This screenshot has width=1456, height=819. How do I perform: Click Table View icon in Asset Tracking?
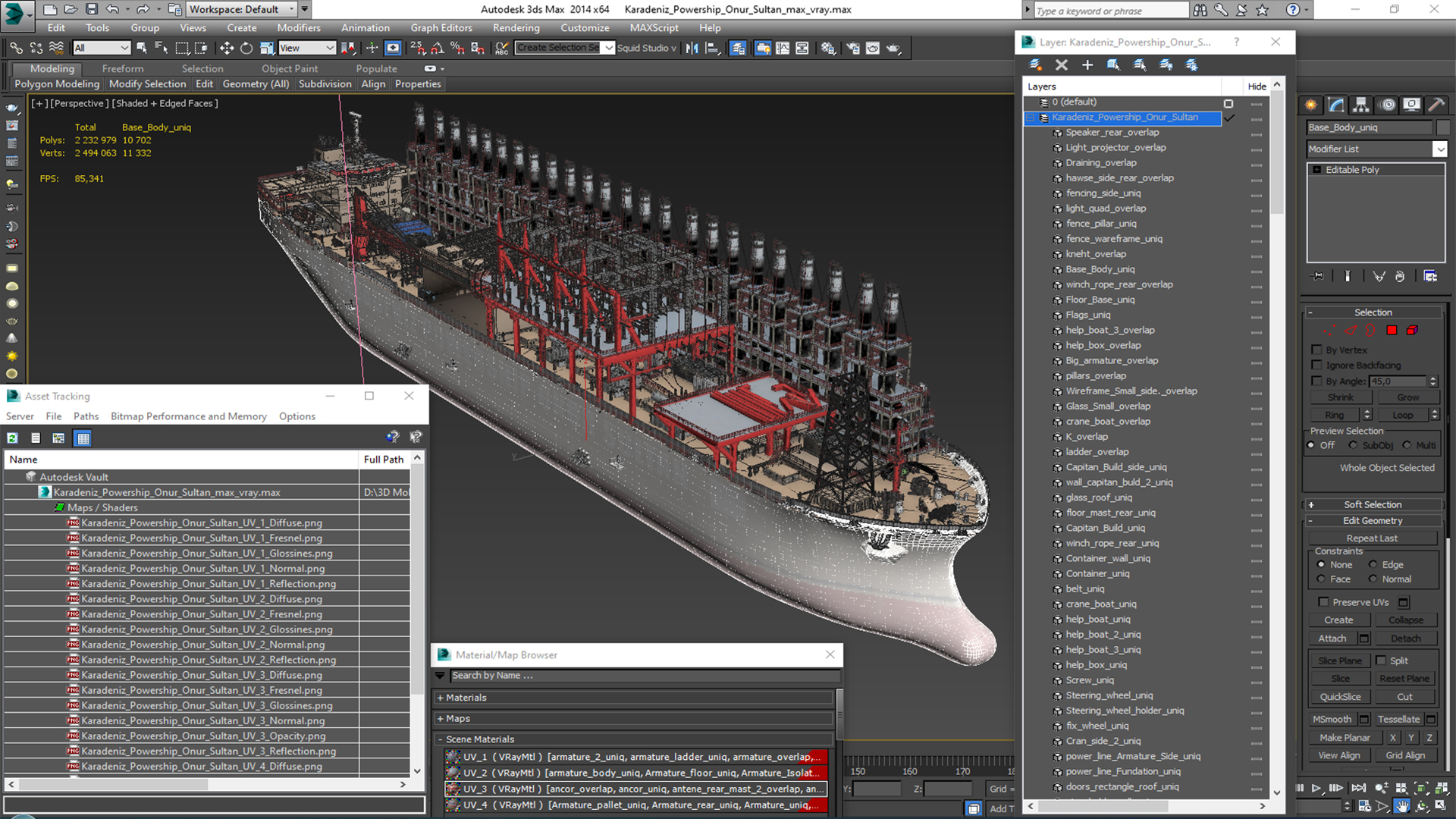(83, 438)
